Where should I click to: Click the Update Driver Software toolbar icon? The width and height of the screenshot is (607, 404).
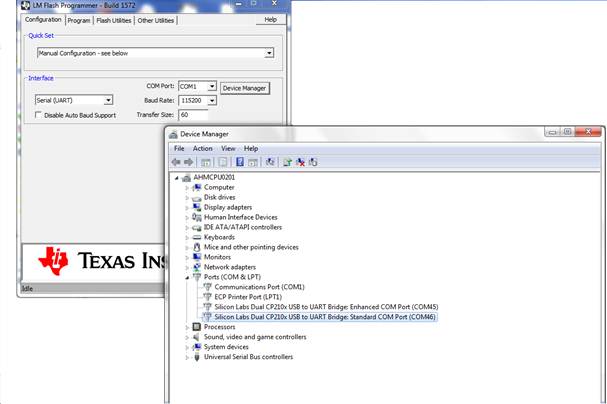288,162
